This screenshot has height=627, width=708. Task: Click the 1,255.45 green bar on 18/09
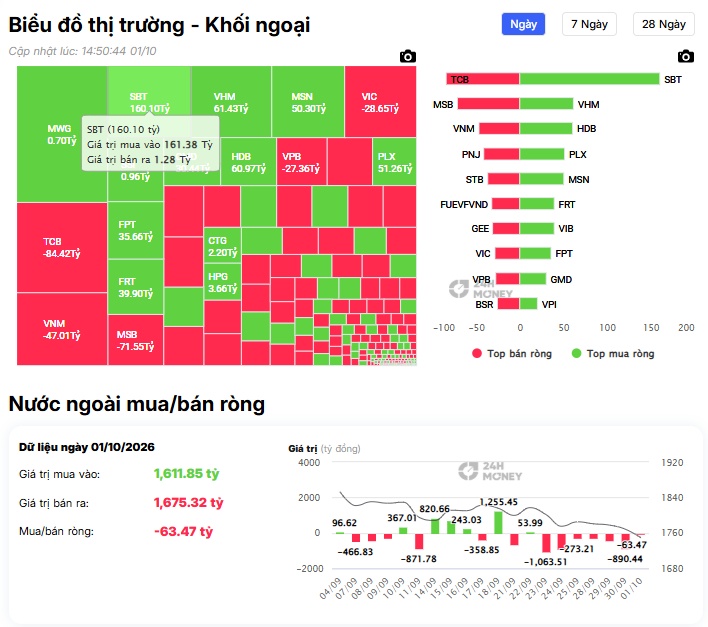click(498, 522)
